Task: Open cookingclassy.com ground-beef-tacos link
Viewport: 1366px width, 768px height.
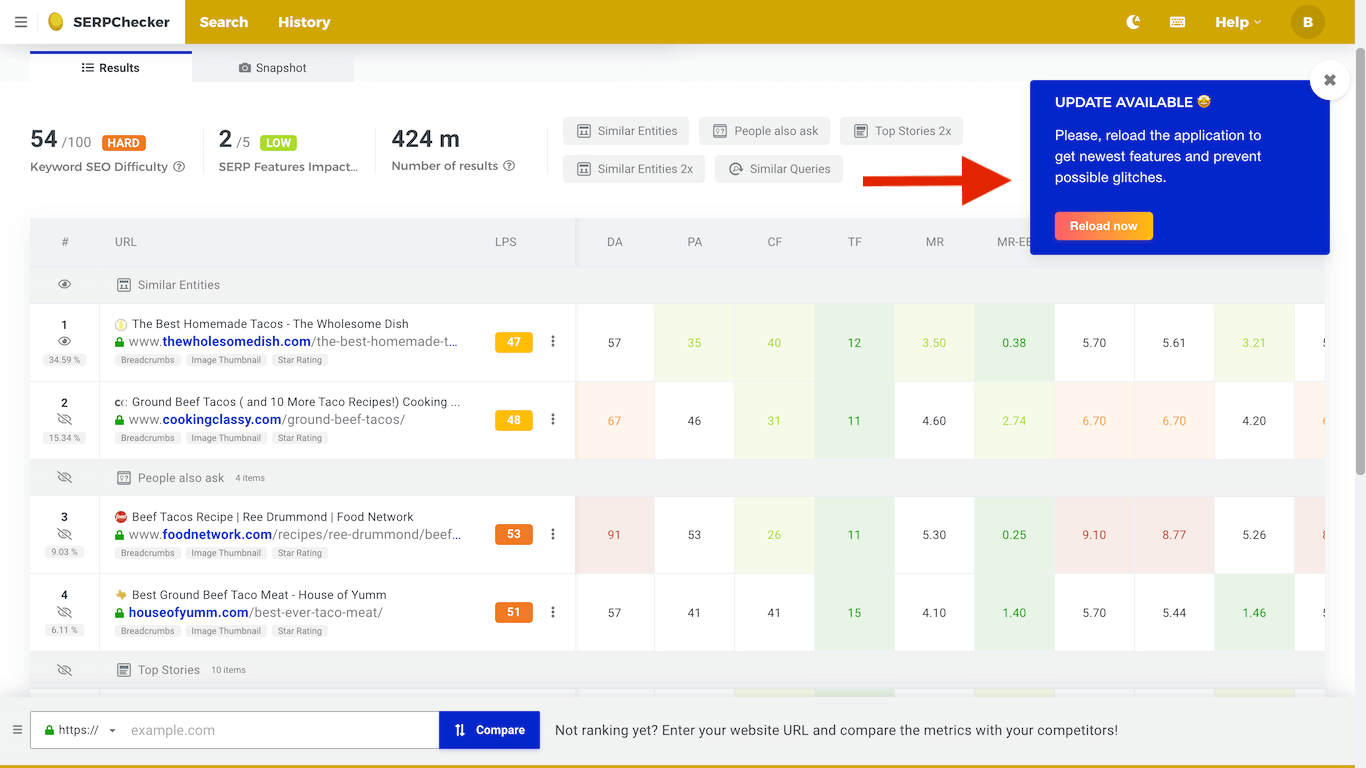Action: [267, 420]
